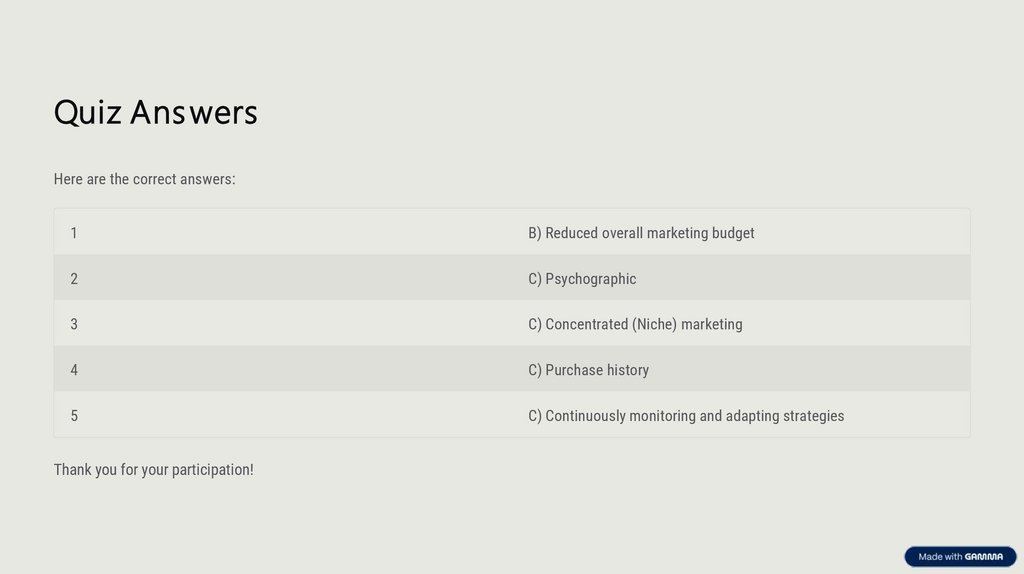Click question number 4 cell
The height and width of the screenshot is (574, 1024).
pyautogui.click(x=74, y=370)
